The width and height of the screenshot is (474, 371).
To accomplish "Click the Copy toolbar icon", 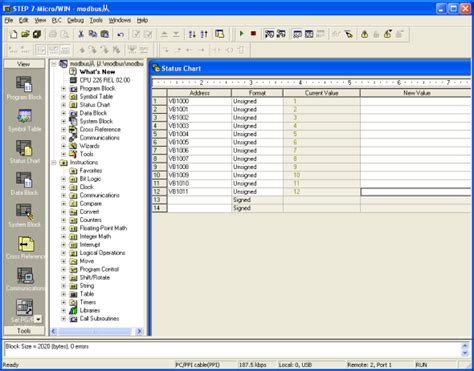I will (x=93, y=34).
